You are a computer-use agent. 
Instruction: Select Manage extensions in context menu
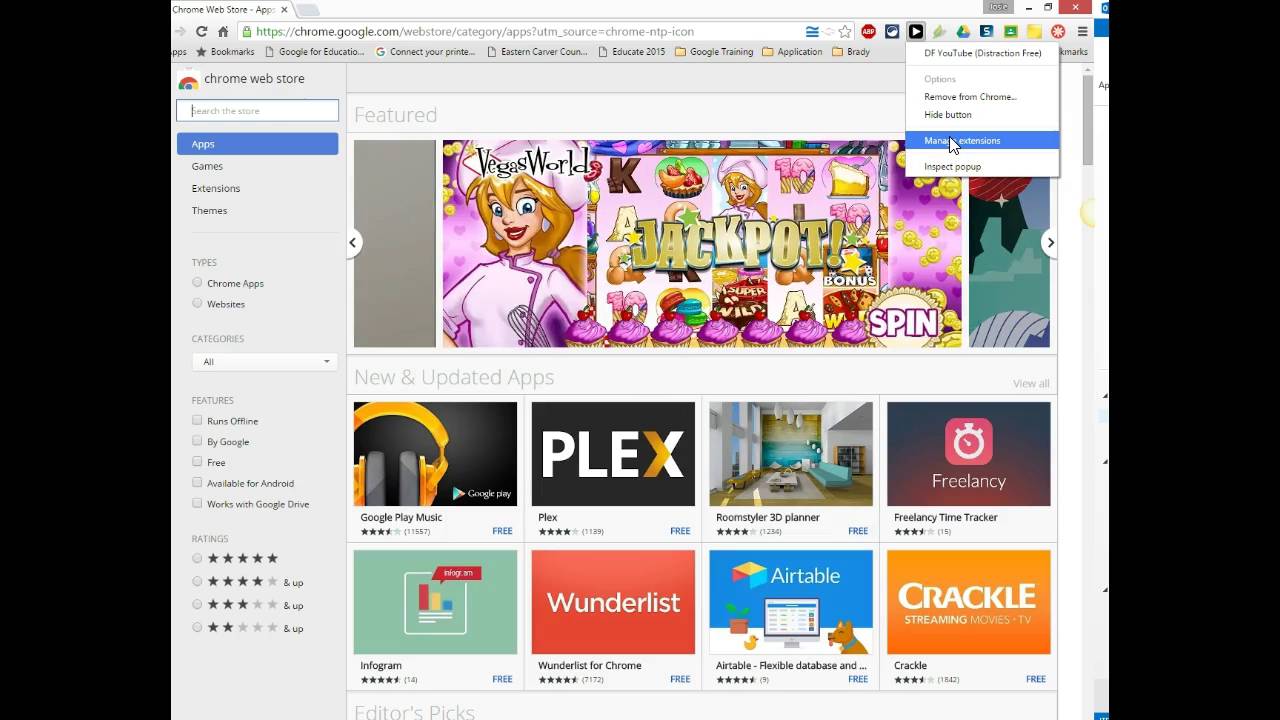tap(982, 140)
